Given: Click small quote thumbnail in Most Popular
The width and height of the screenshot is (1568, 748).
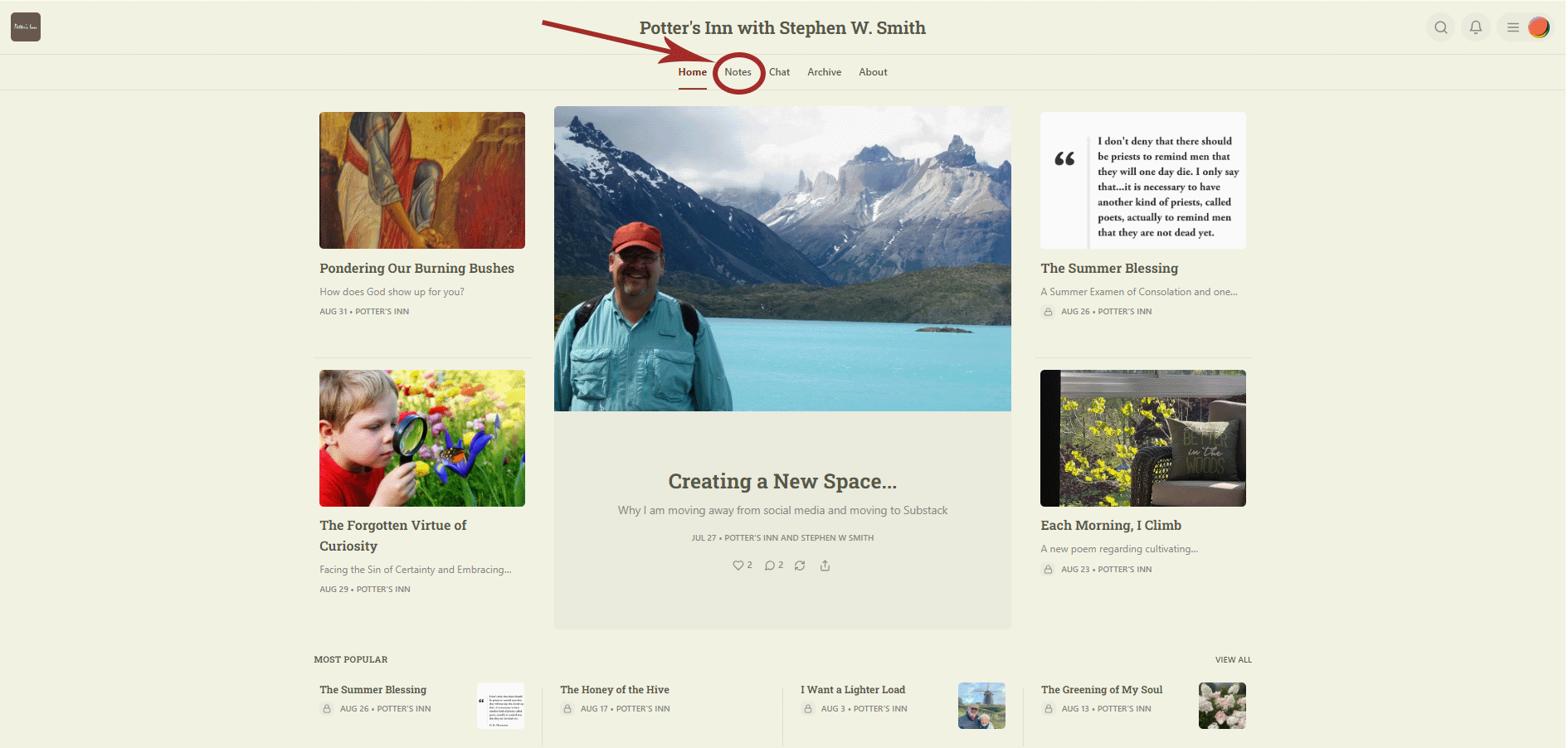Looking at the screenshot, I should point(501,706).
